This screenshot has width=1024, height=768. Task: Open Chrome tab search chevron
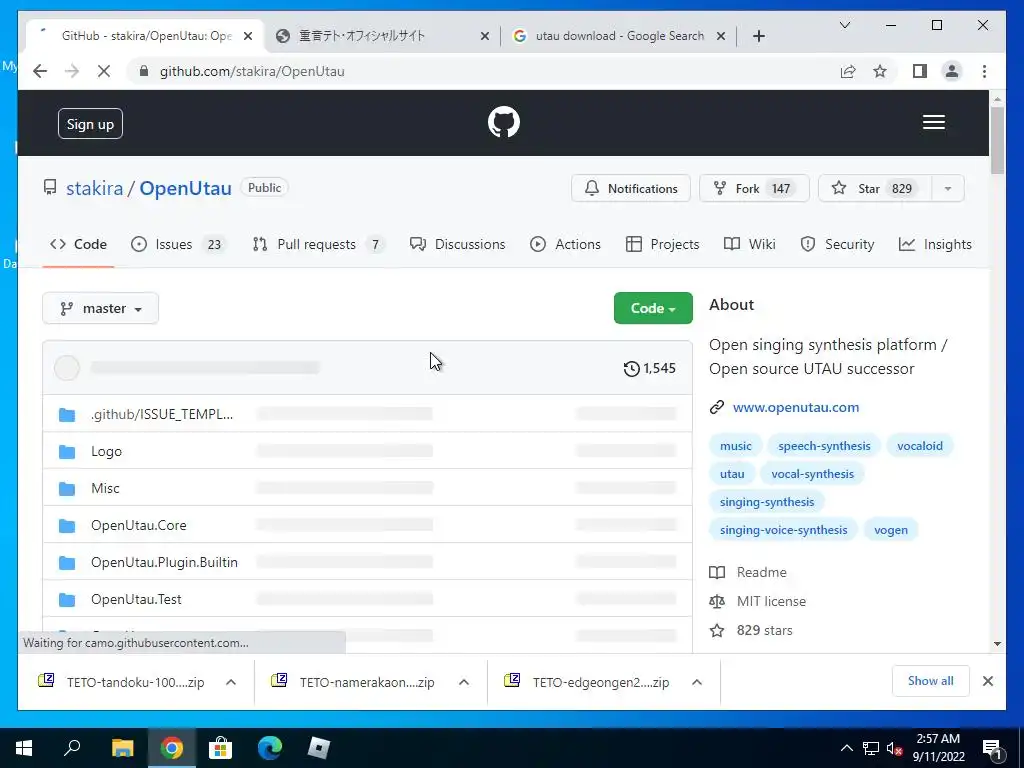pyautogui.click(x=844, y=25)
